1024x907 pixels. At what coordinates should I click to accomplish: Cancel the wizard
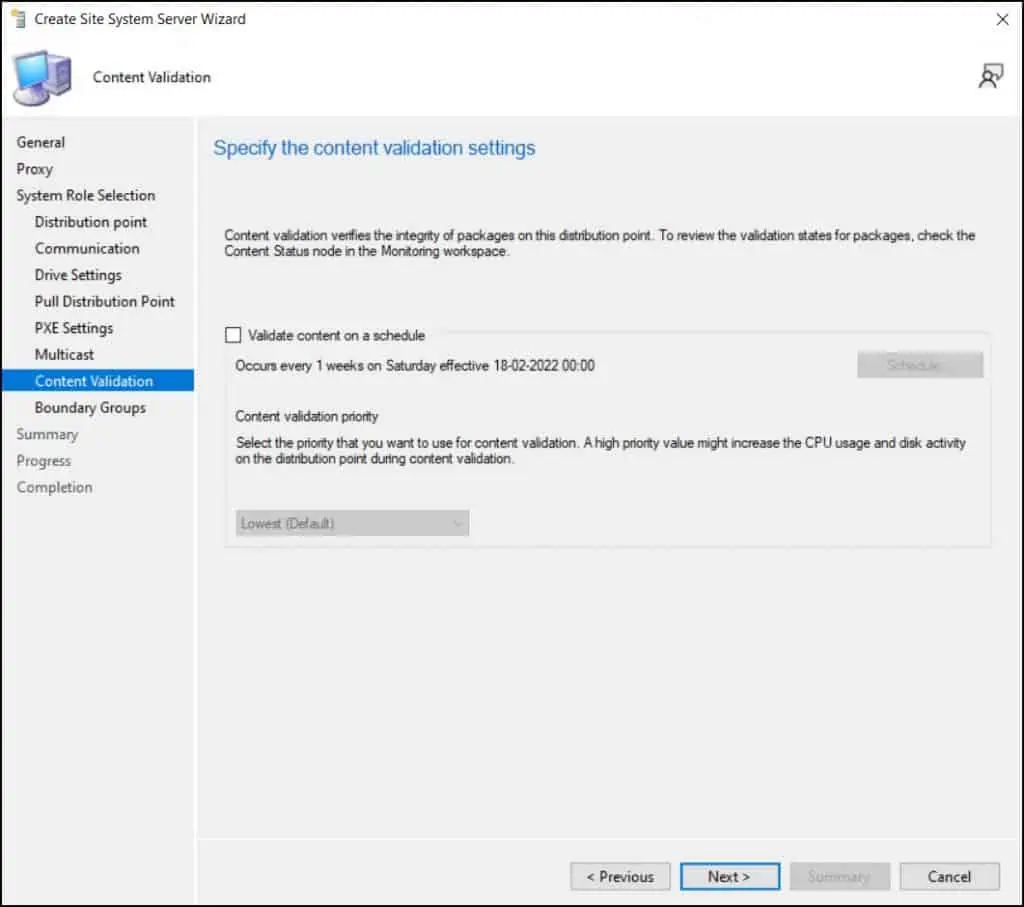pyautogui.click(x=949, y=876)
